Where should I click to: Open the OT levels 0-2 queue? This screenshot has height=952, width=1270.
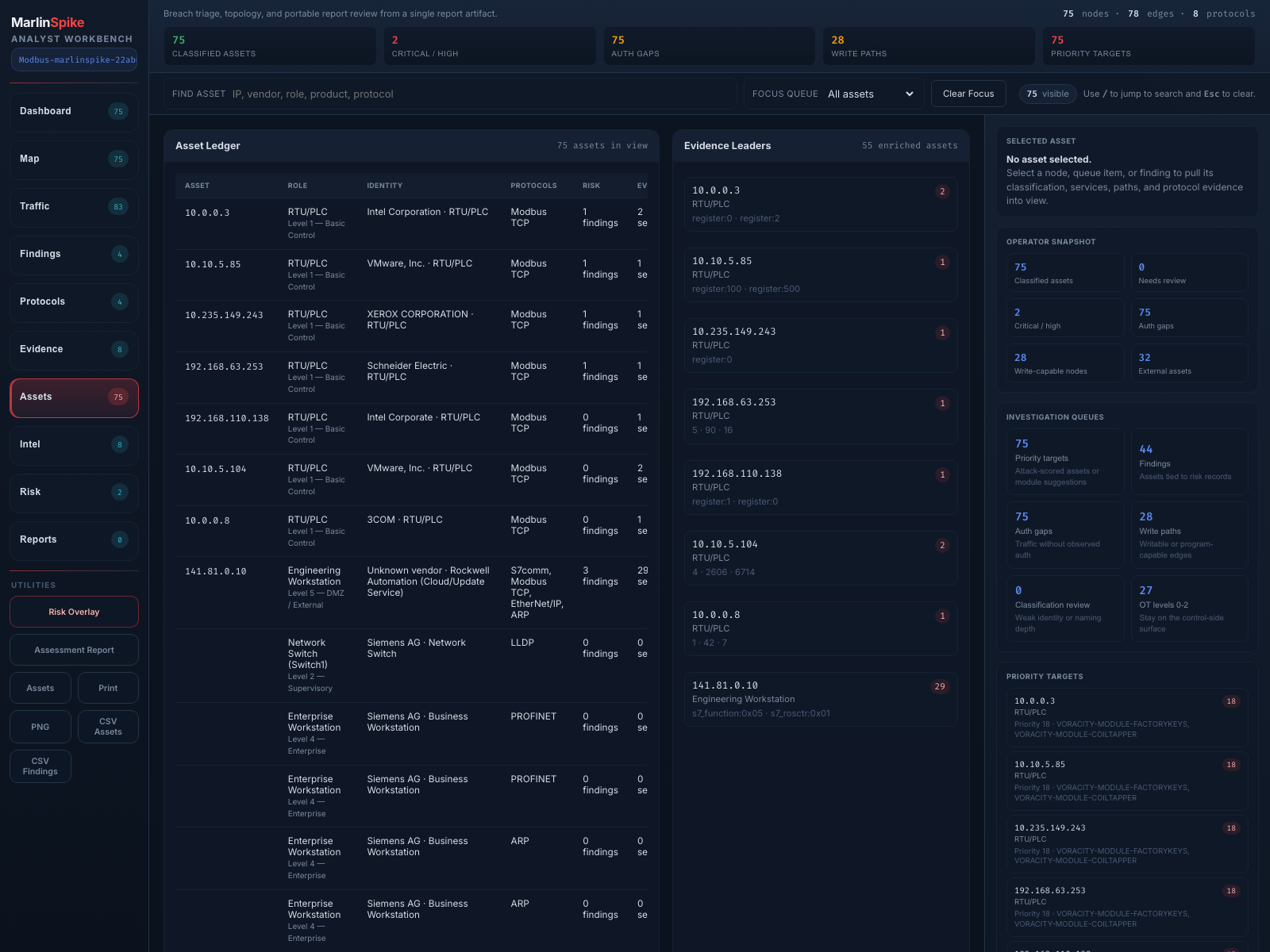(1189, 608)
